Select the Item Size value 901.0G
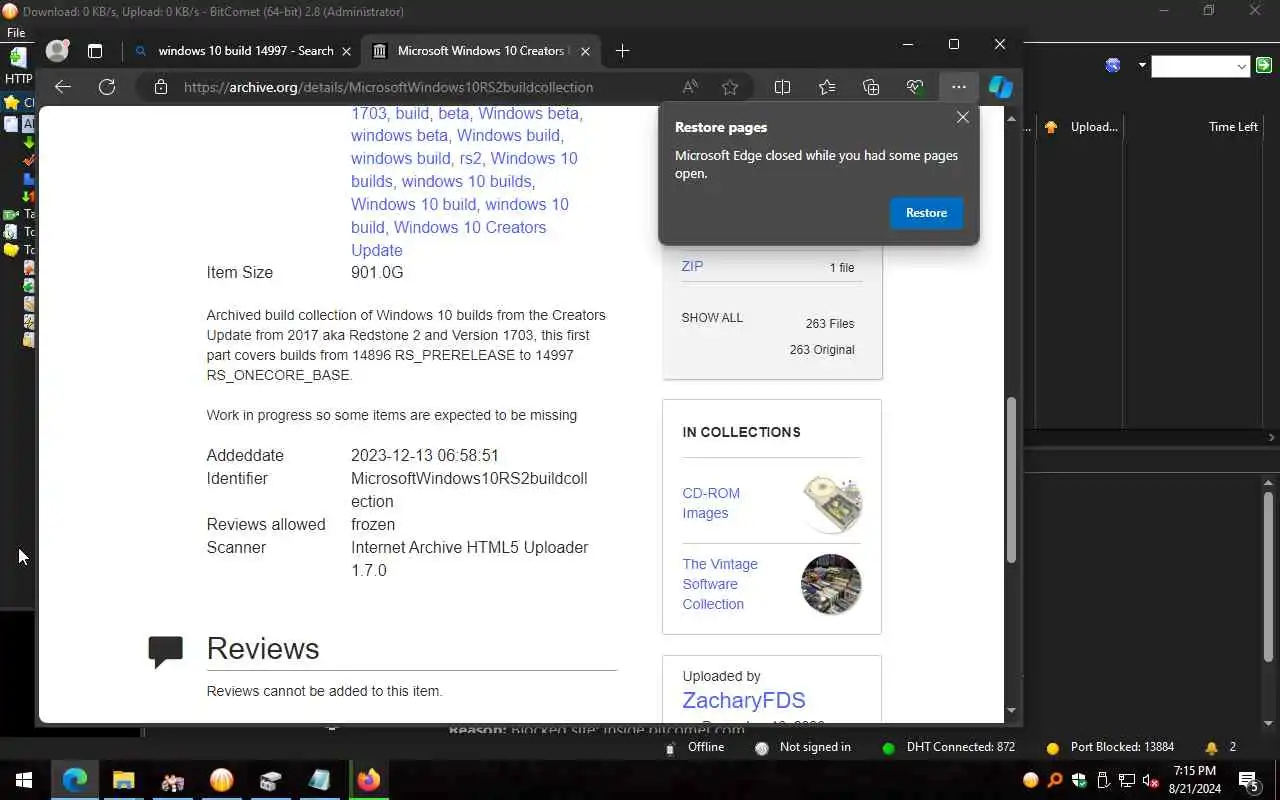Viewport: 1280px width, 800px height. tap(377, 272)
